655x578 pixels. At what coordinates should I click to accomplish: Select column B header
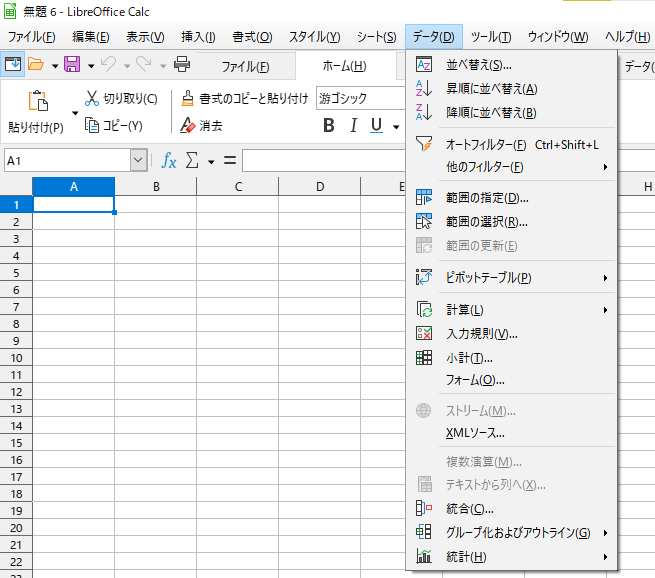point(156,186)
